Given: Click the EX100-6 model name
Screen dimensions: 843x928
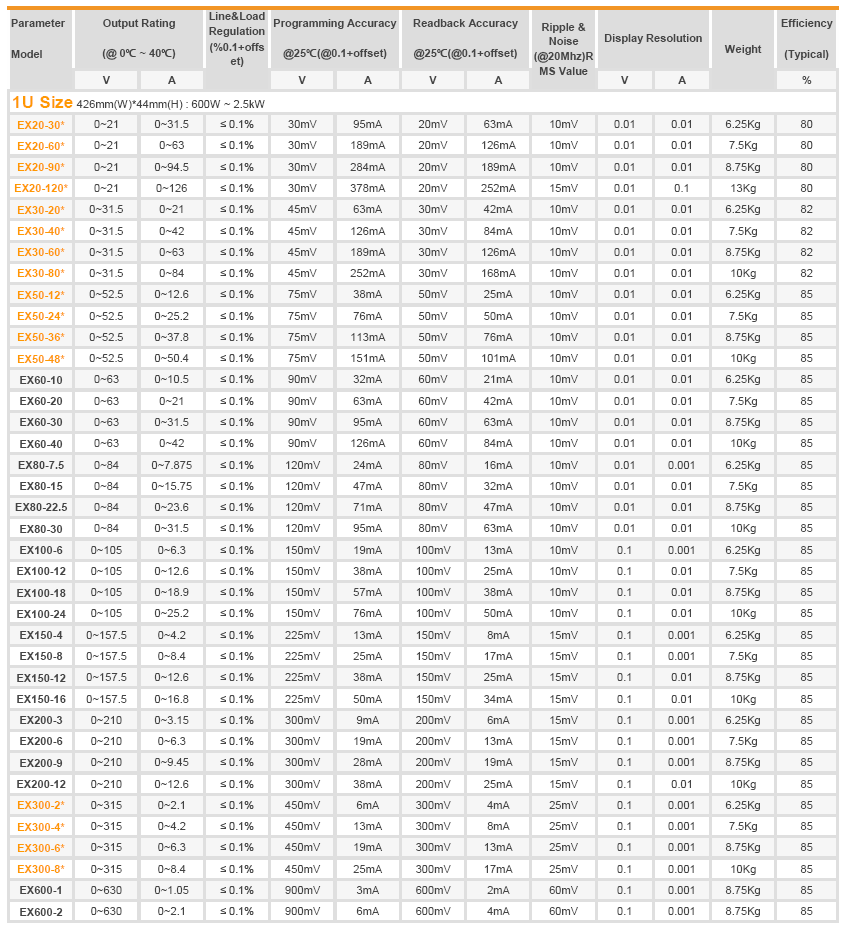Looking at the screenshot, I should pos(41,550).
